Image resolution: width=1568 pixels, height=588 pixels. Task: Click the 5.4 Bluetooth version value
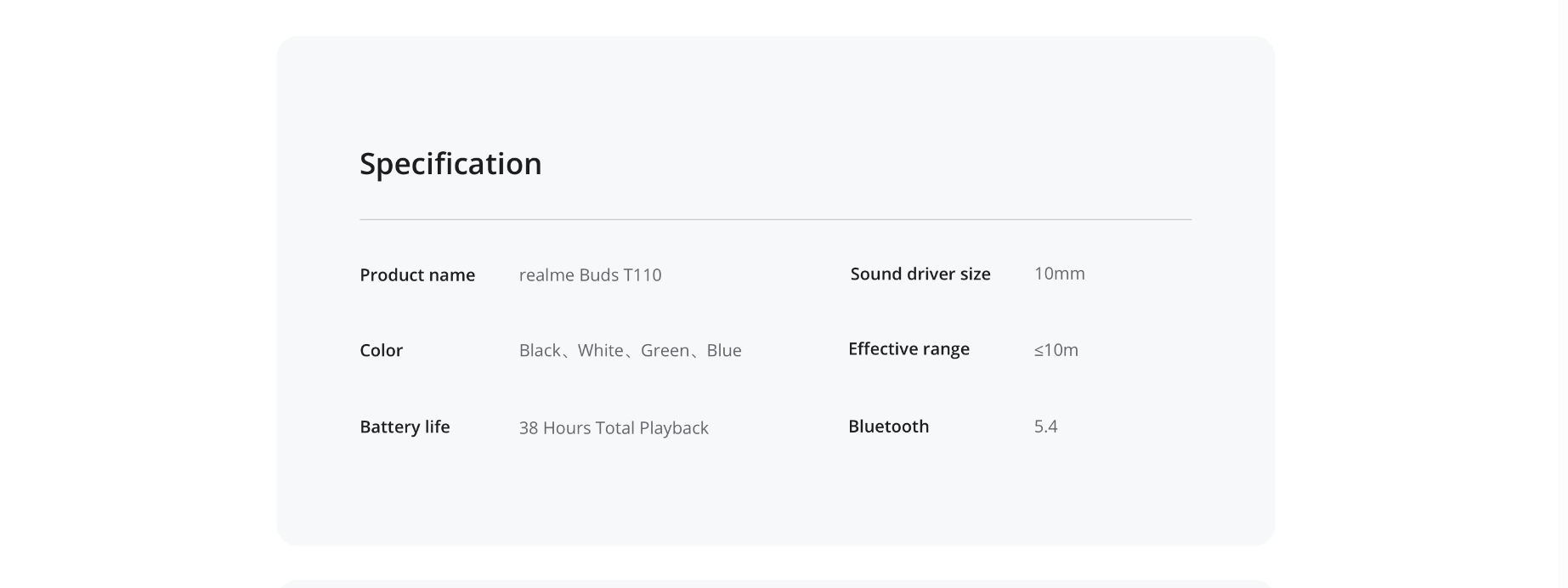click(x=1045, y=427)
